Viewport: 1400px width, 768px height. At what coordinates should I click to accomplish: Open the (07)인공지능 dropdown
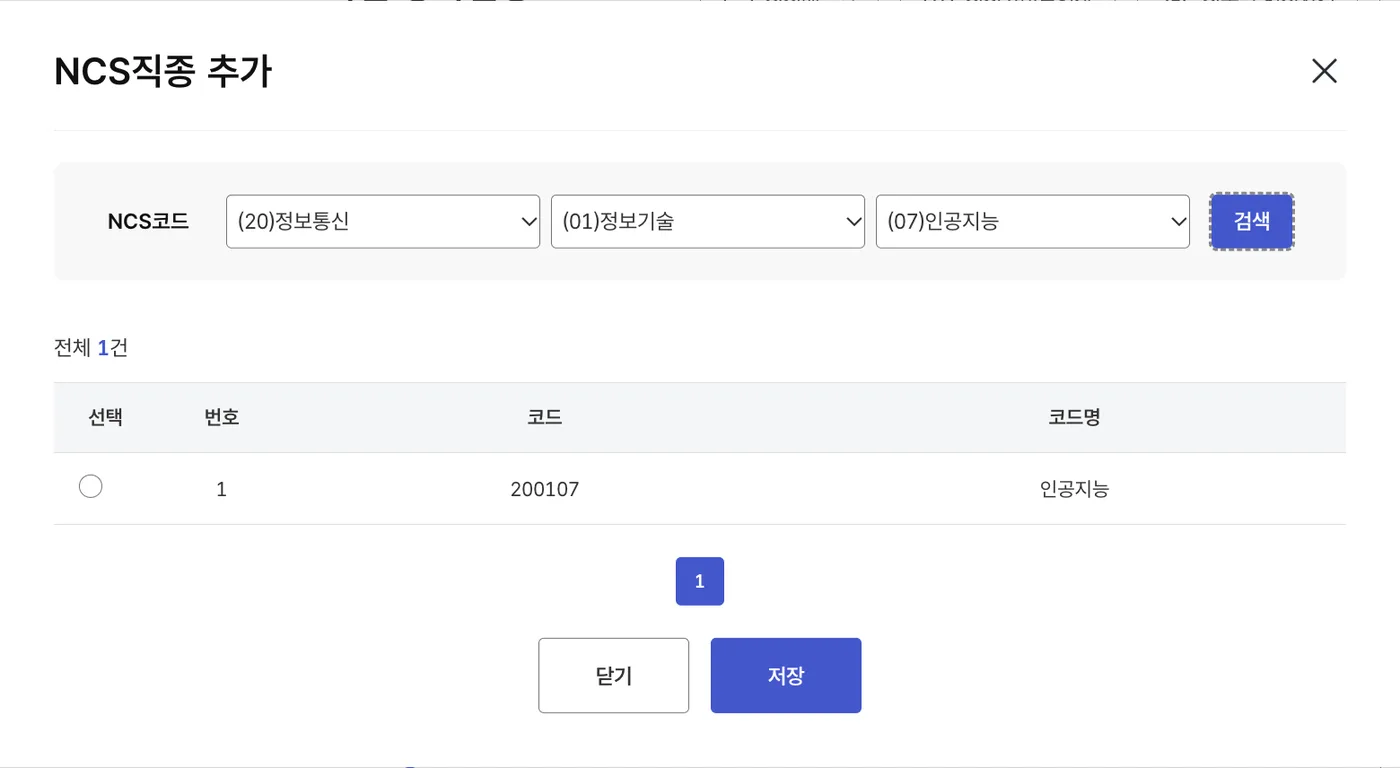pyautogui.click(x=1033, y=221)
